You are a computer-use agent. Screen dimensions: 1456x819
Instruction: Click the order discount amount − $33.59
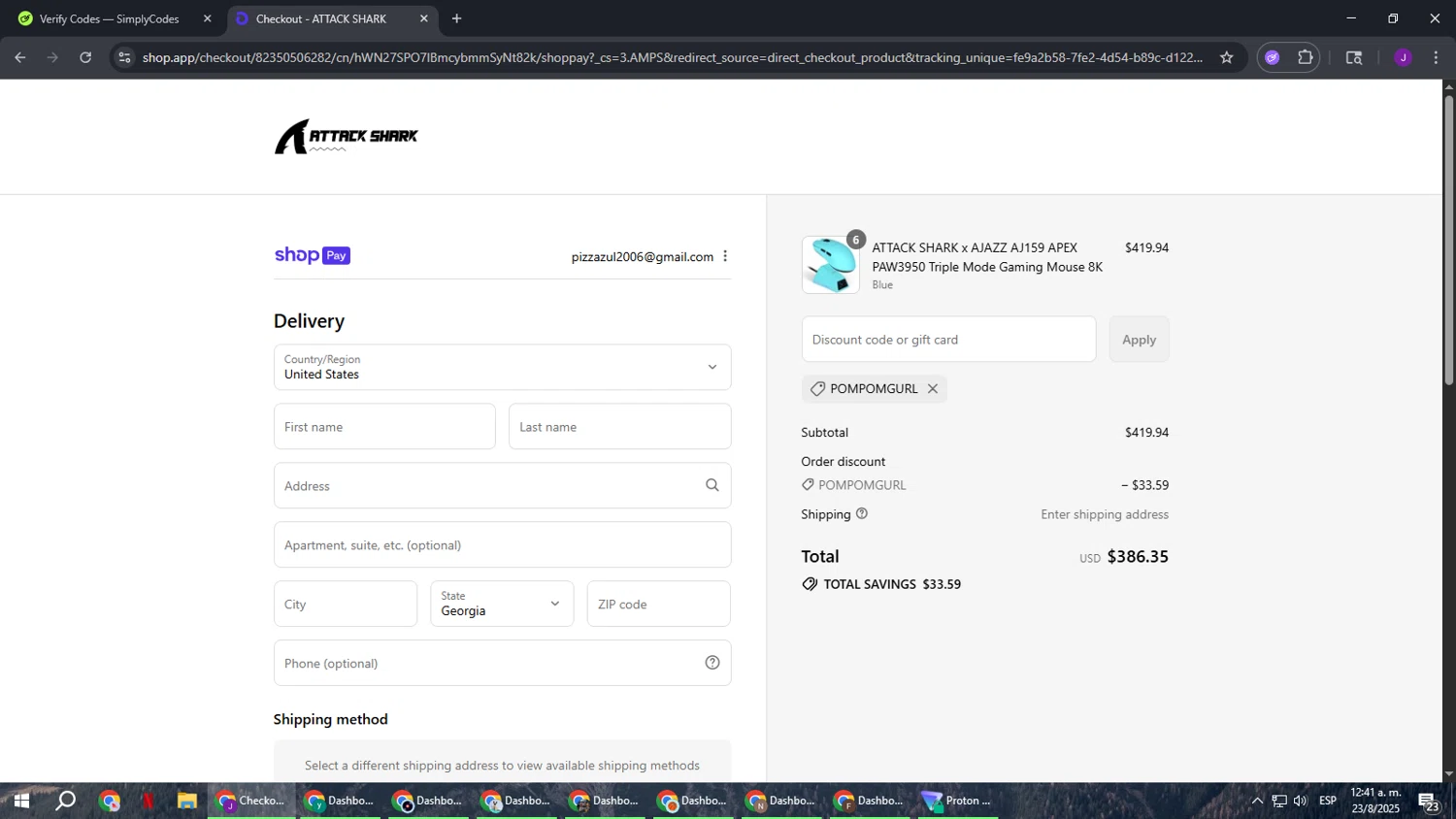pyautogui.click(x=1144, y=484)
